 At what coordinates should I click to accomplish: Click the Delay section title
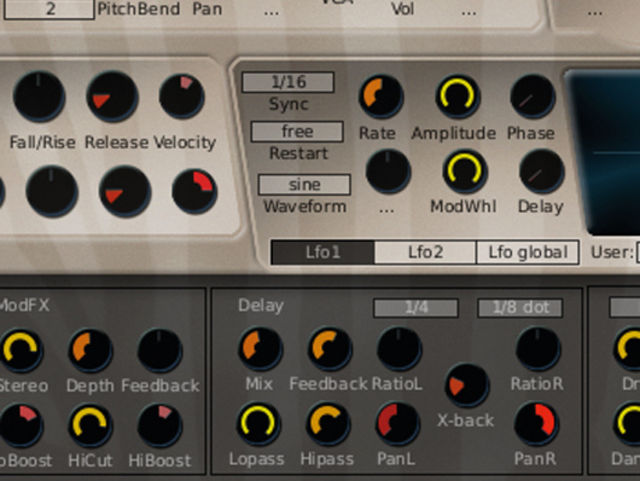[x=261, y=306]
